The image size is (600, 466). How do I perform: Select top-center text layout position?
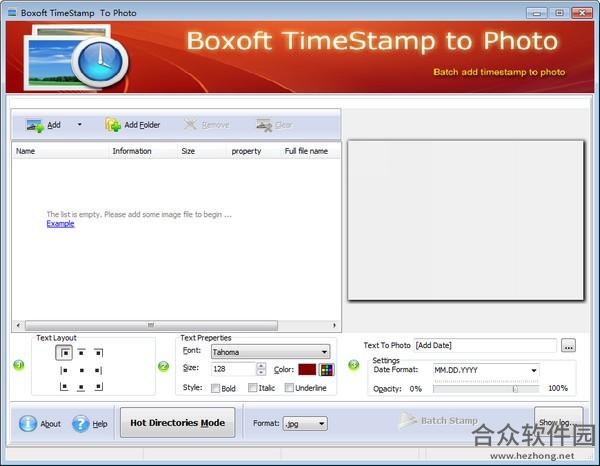(81, 352)
